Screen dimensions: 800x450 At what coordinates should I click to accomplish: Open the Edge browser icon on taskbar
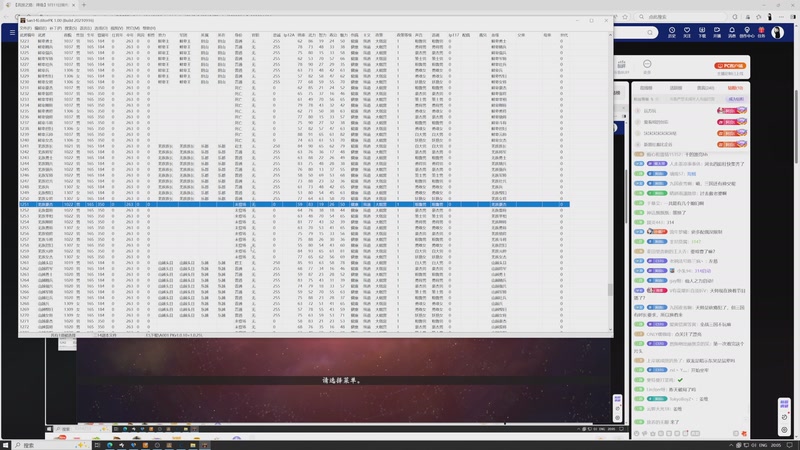tap(110, 445)
